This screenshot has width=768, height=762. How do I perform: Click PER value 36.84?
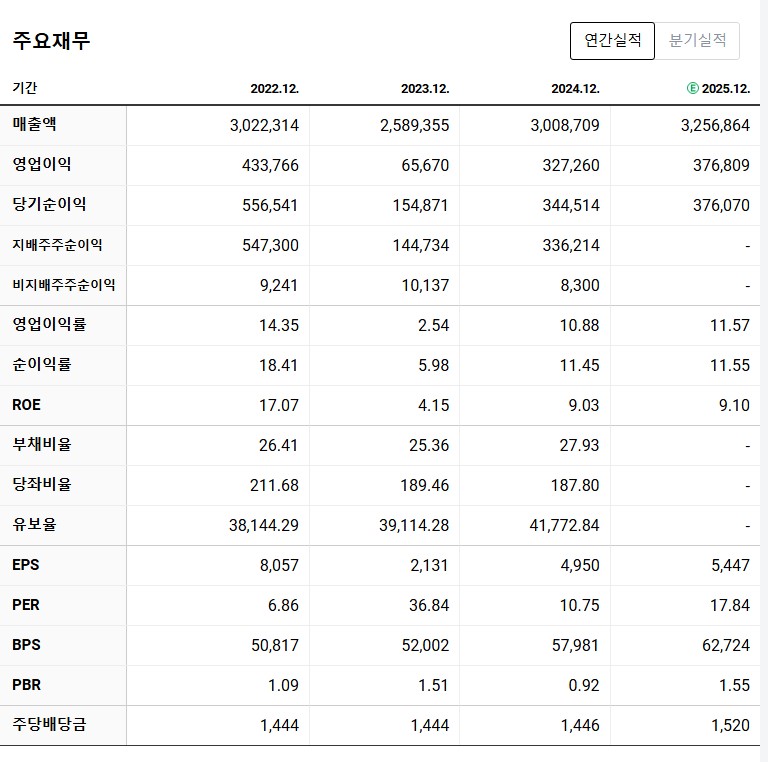(x=429, y=606)
